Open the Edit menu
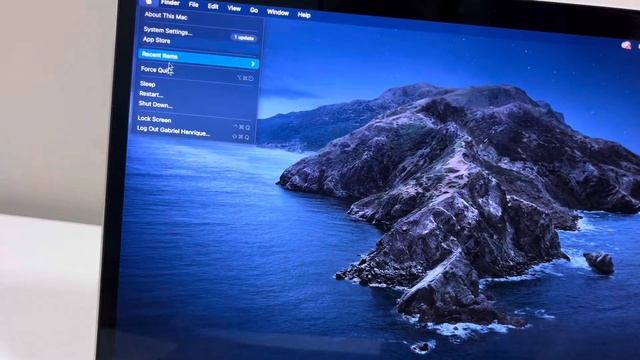Screen dimensions: 640x360 tap(213, 6)
